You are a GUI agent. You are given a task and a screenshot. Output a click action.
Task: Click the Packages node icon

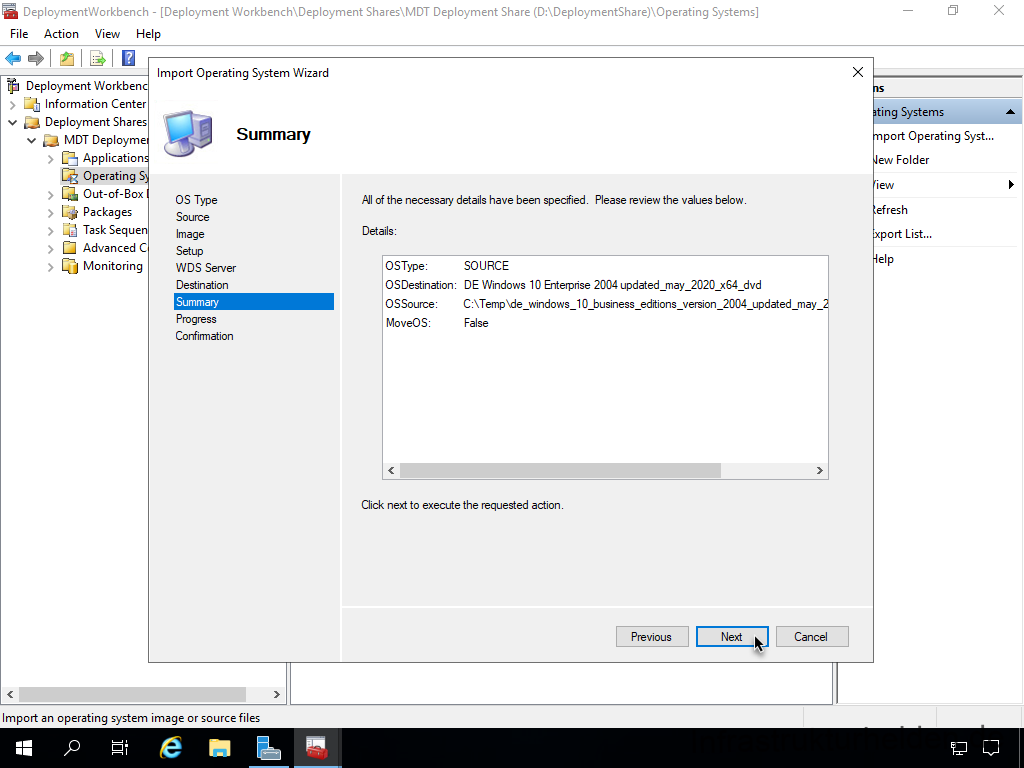pyautogui.click(x=69, y=212)
